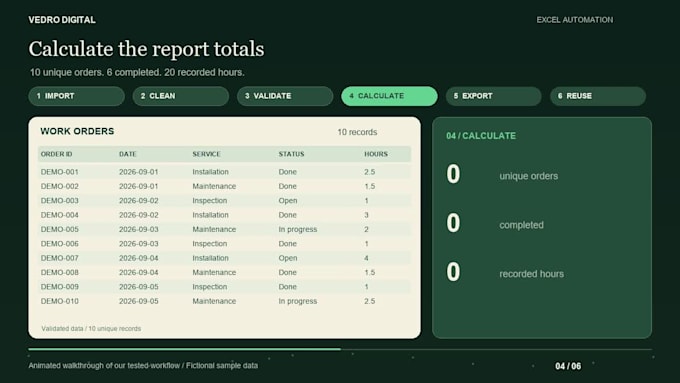Click the In progress status of DEMO-005
The image size is (680, 383).
click(x=298, y=229)
